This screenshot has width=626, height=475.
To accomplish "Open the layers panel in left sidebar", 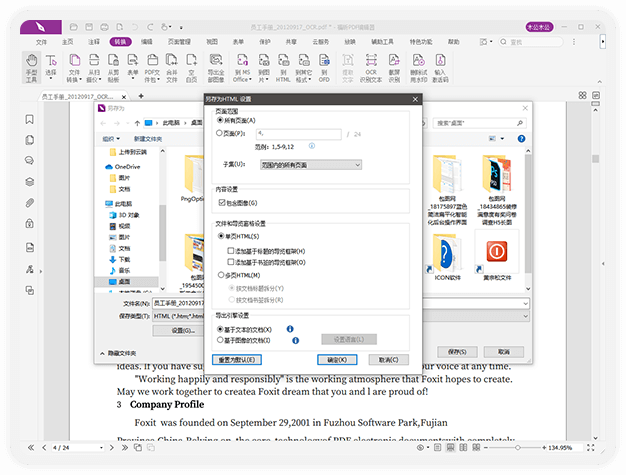I will click(30, 182).
